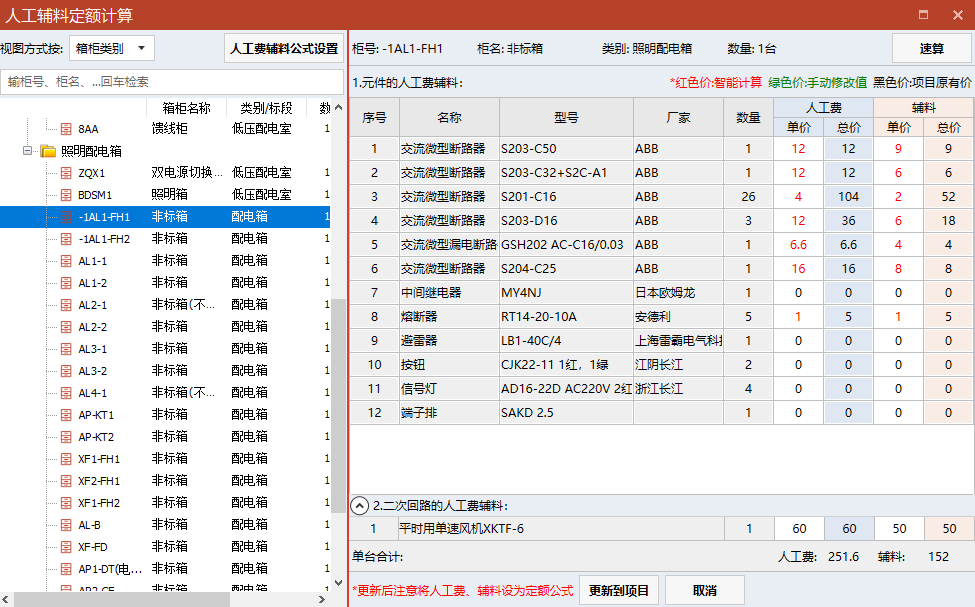Click the 日本欧姆龙 manufacturer cell

(x=678, y=292)
